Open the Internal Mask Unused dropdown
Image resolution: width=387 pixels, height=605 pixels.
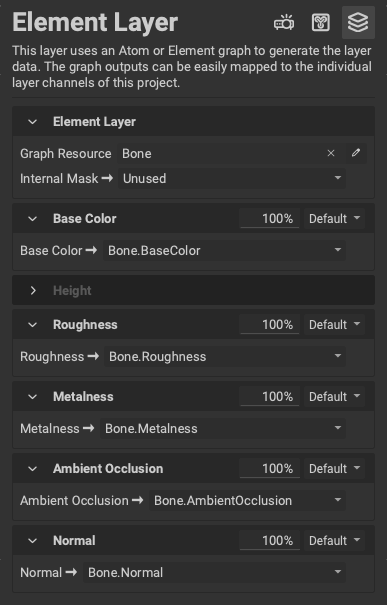(232, 178)
